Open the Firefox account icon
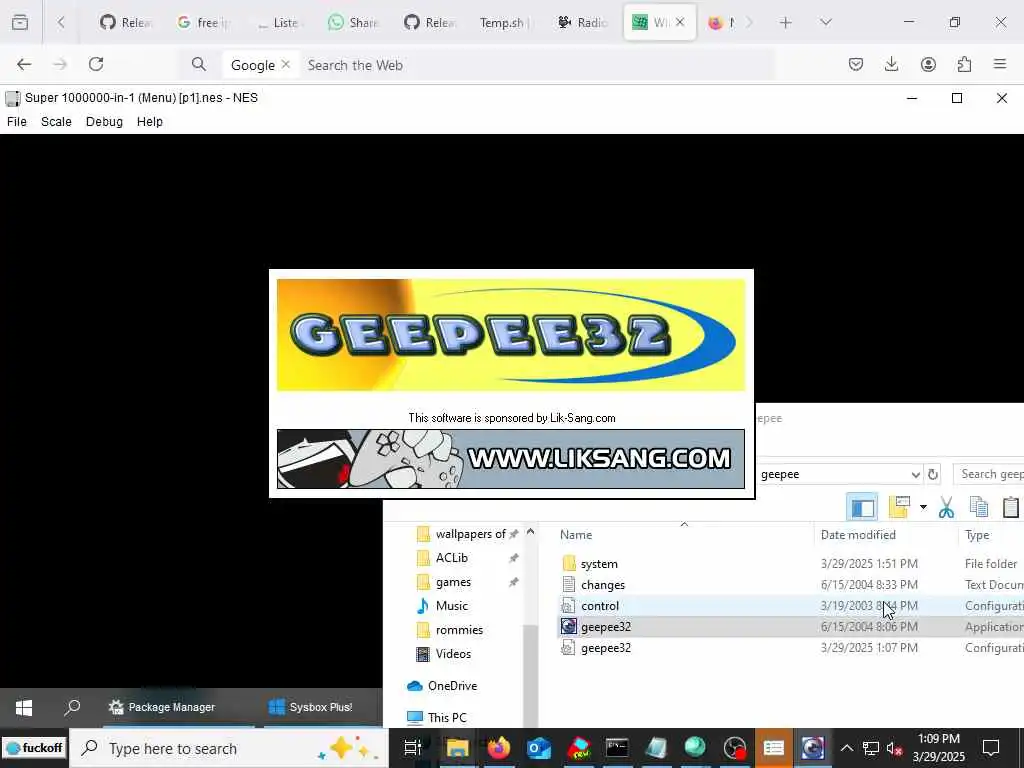The image size is (1024, 768). (928, 64)
